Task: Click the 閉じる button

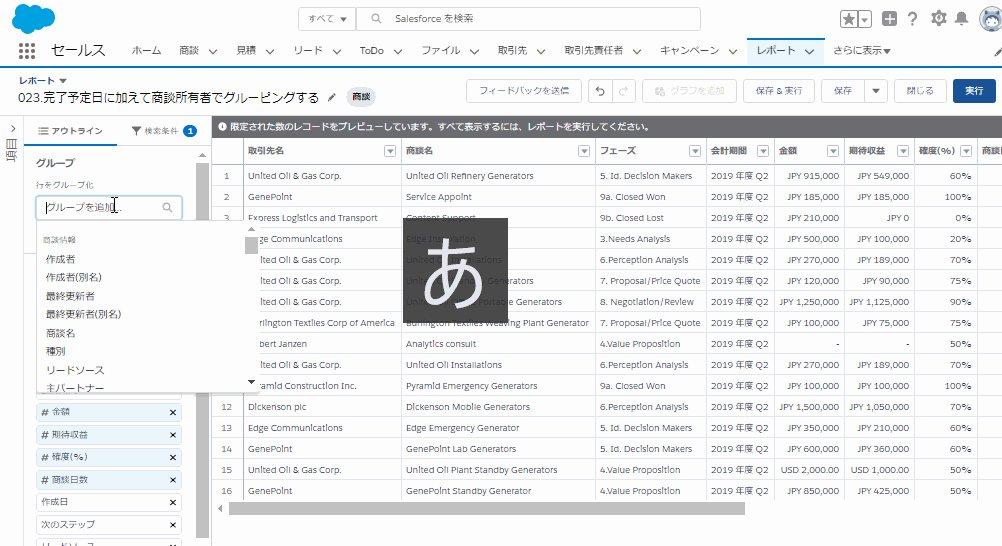Action: [920, 91]
